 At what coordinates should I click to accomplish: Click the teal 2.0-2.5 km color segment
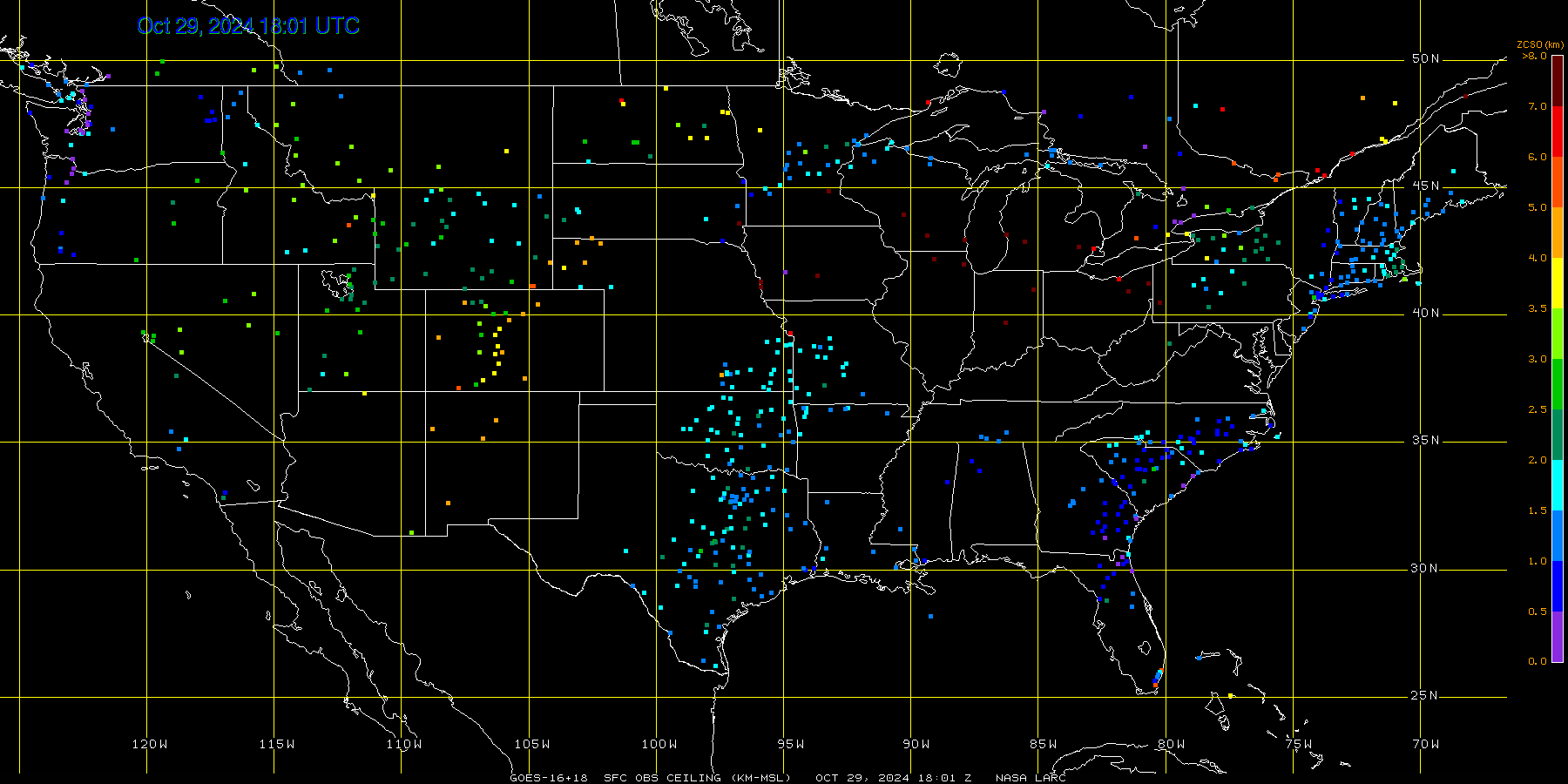[1558, 435]
